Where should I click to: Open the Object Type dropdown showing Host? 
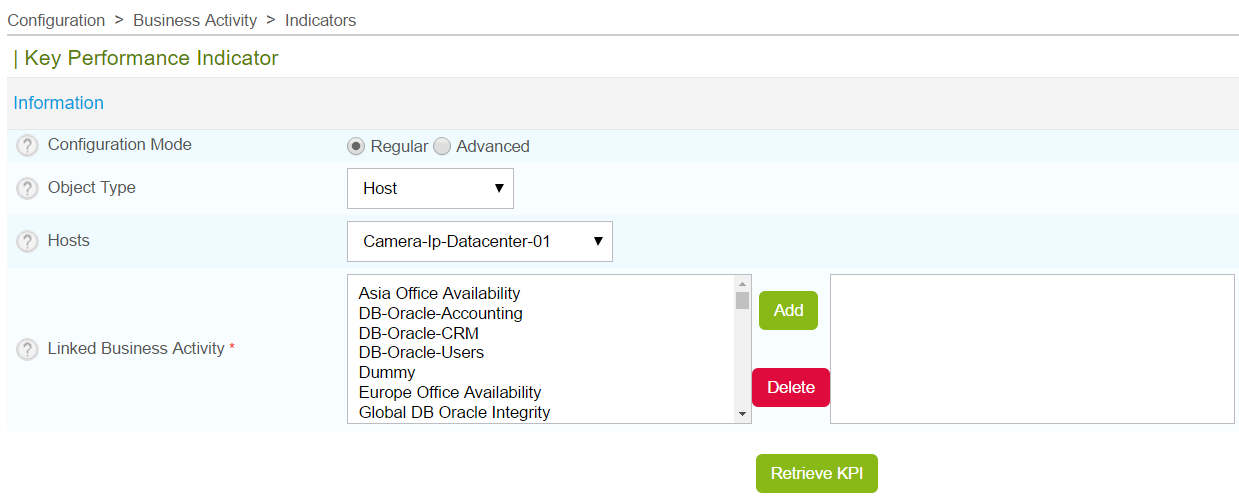[430, 188]
